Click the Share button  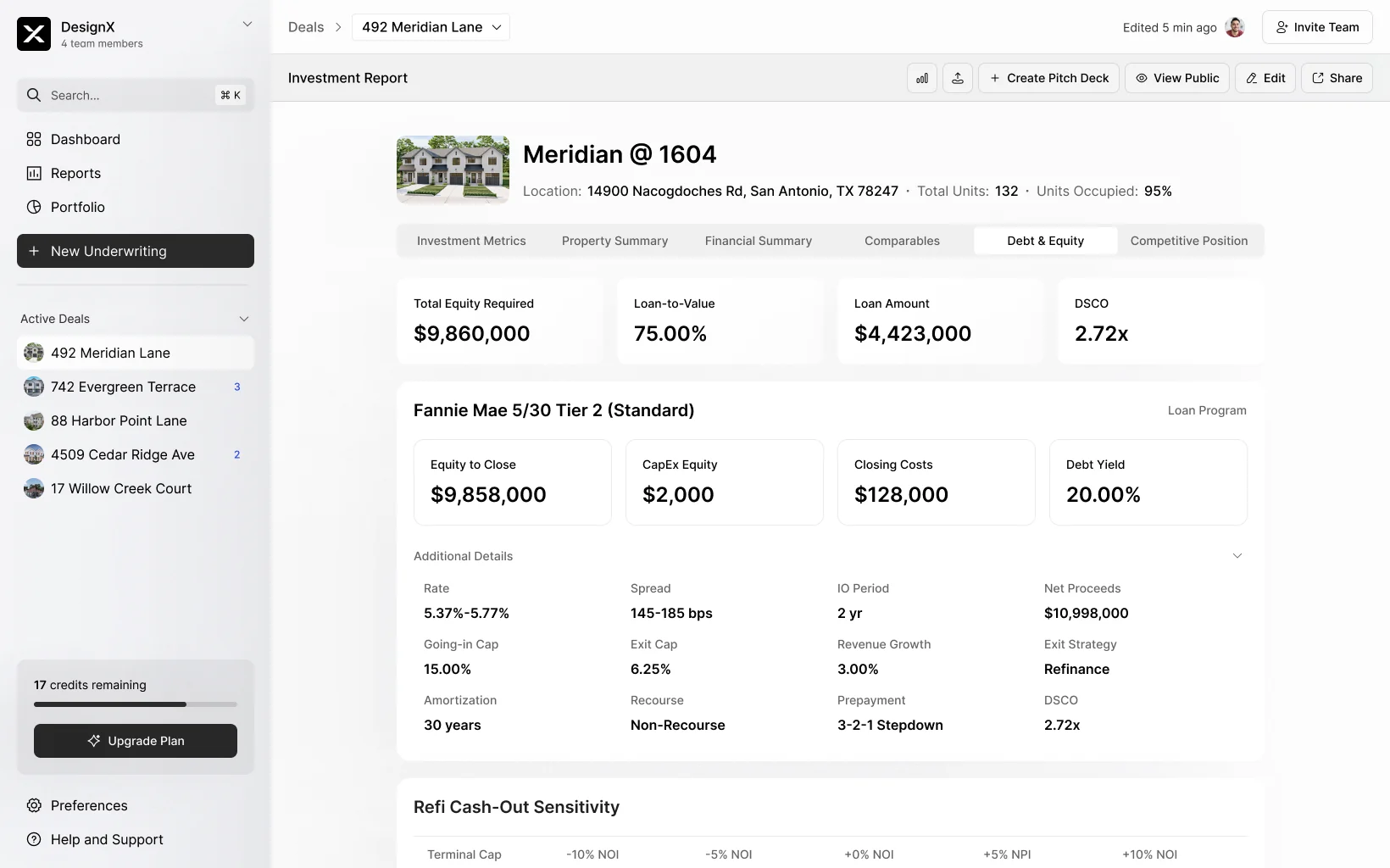pyautogui.click(x=1337, y=78)
